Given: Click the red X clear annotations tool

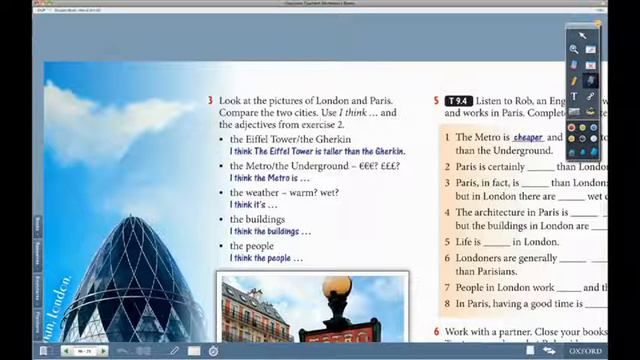Looking at the screenshot, I should click(590, 65).
